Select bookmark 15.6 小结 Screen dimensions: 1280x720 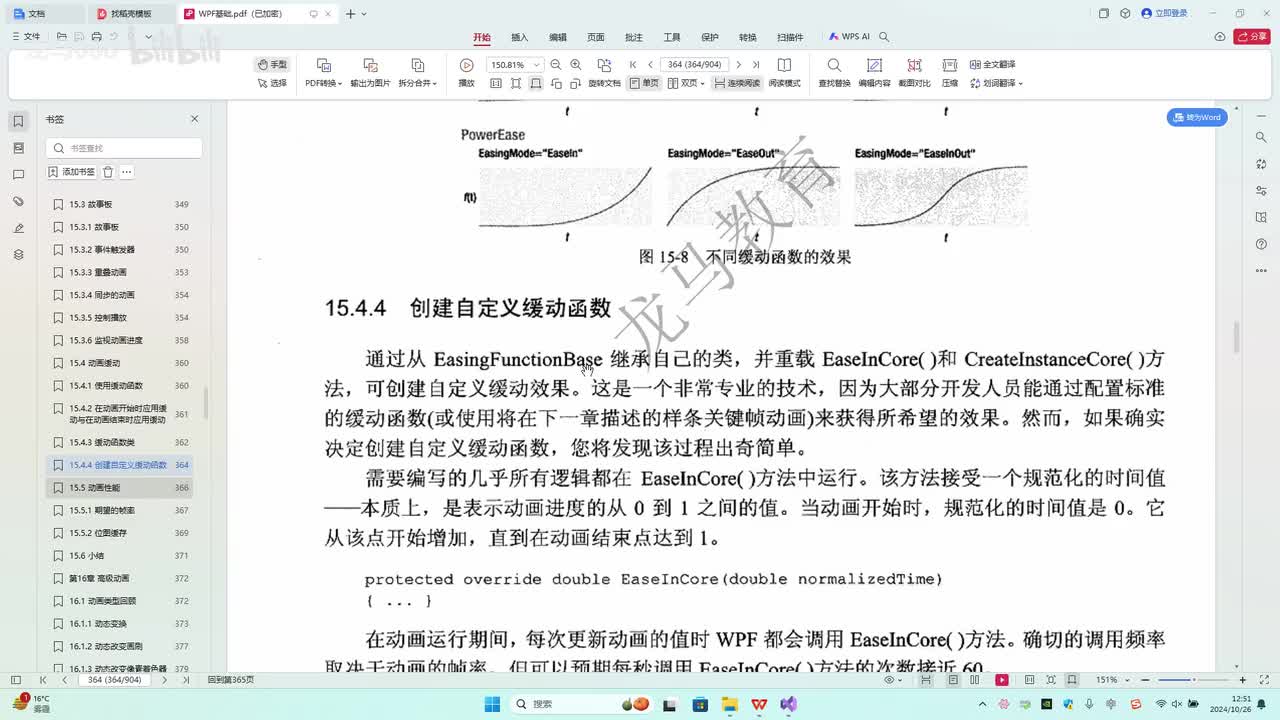[x=120, y=555]
